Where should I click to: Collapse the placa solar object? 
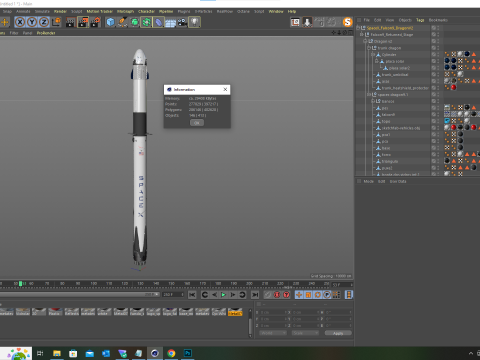[x=377, y=61]
